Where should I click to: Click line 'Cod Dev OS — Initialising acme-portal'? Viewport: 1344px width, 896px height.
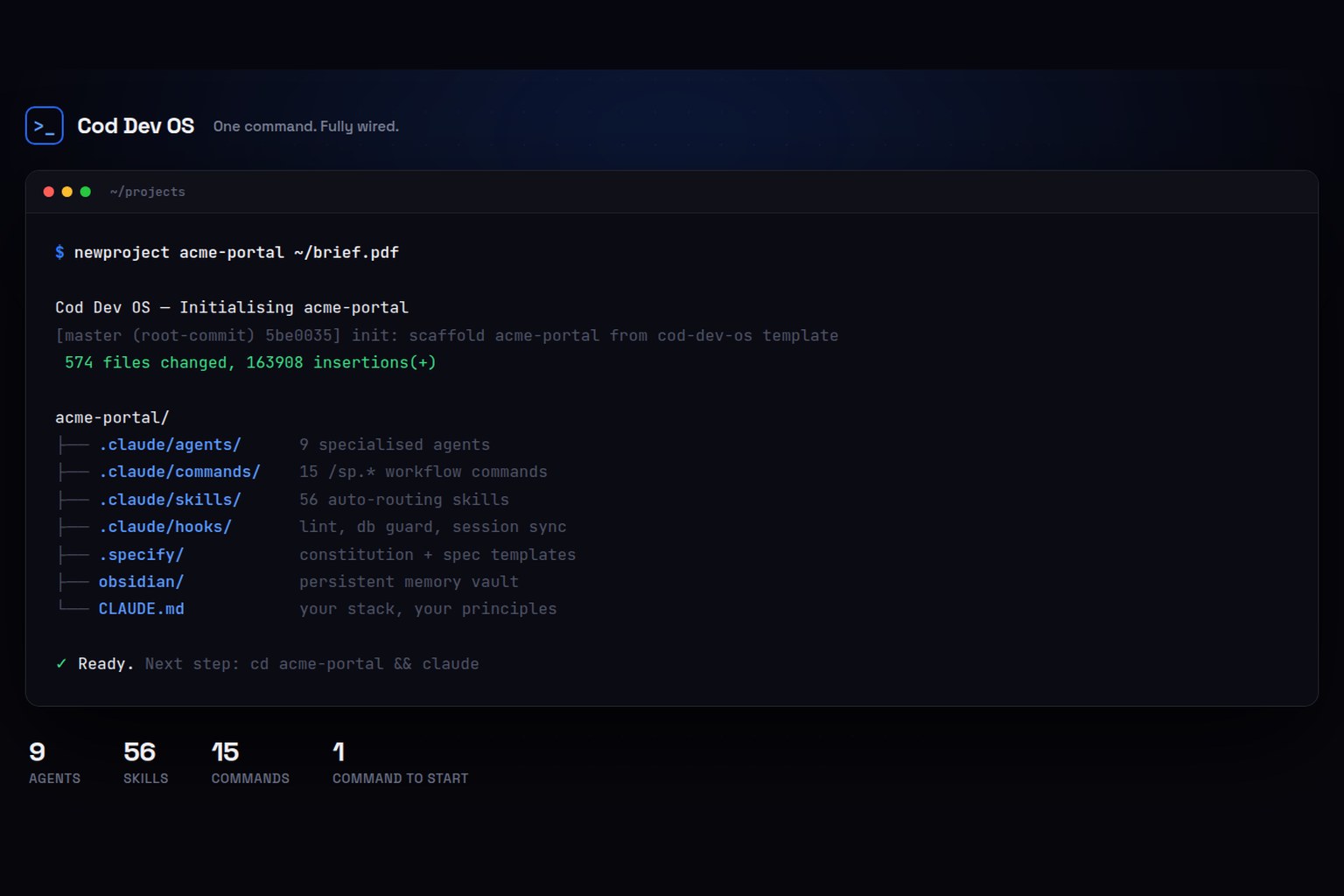point(232,307)
